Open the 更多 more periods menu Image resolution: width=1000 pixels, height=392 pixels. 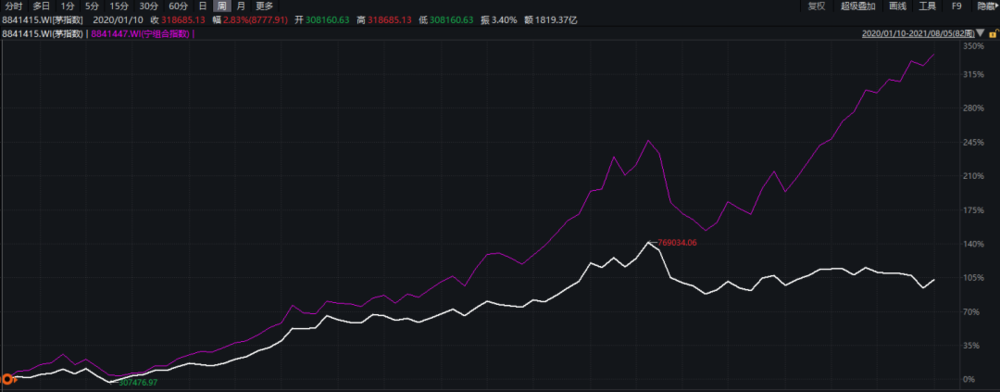click(264, 6)
